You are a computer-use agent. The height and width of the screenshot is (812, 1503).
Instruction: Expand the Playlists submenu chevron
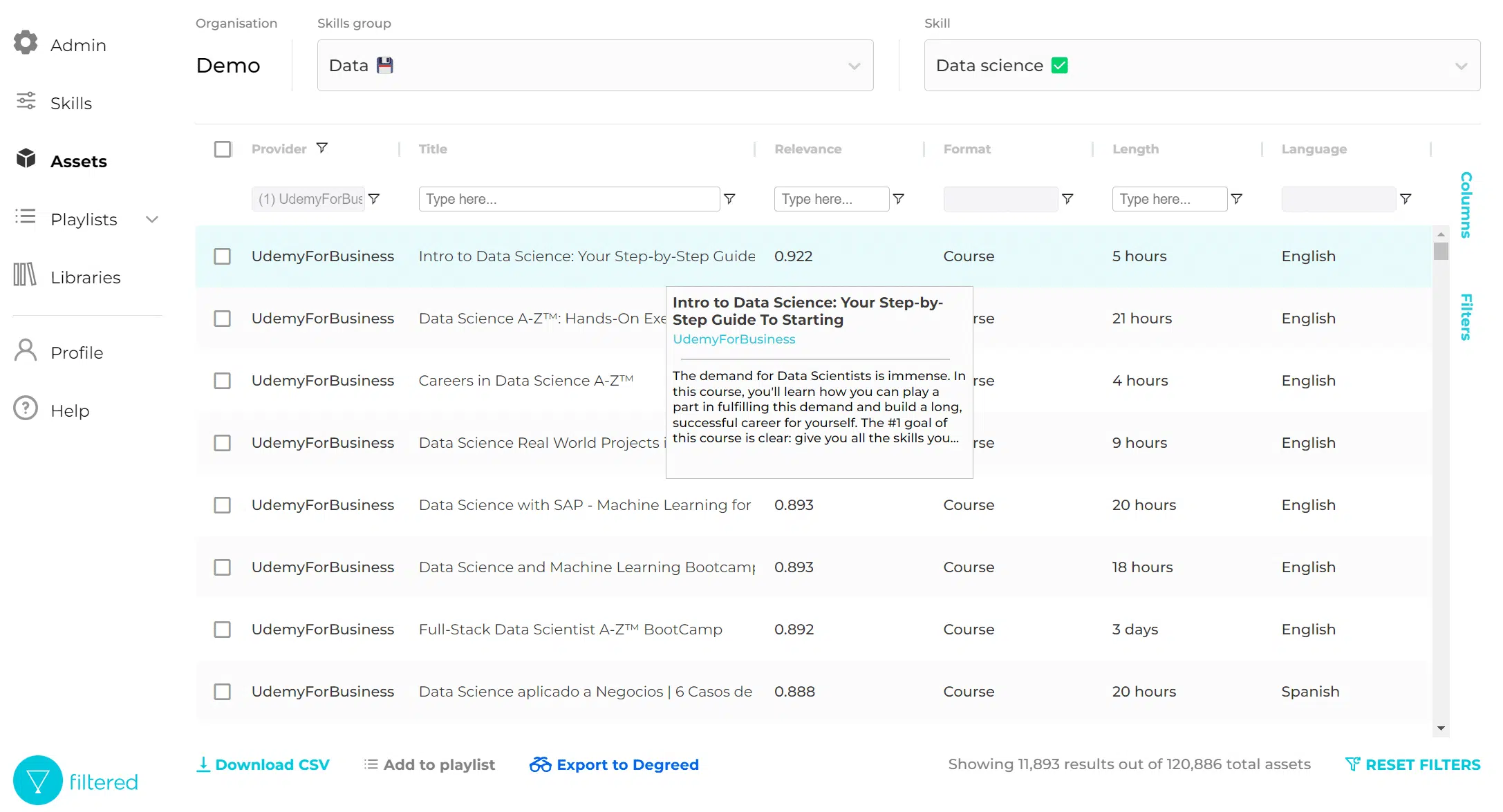(152, 220)
